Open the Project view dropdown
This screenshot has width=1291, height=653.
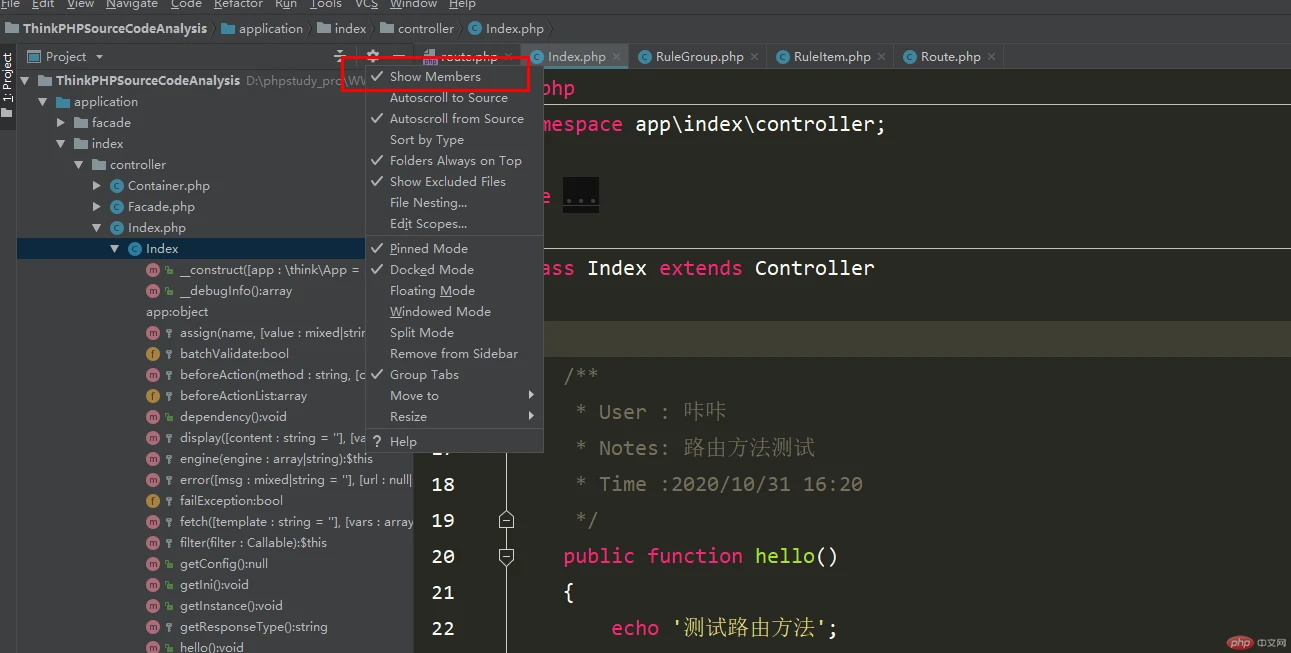coord(99,57)
